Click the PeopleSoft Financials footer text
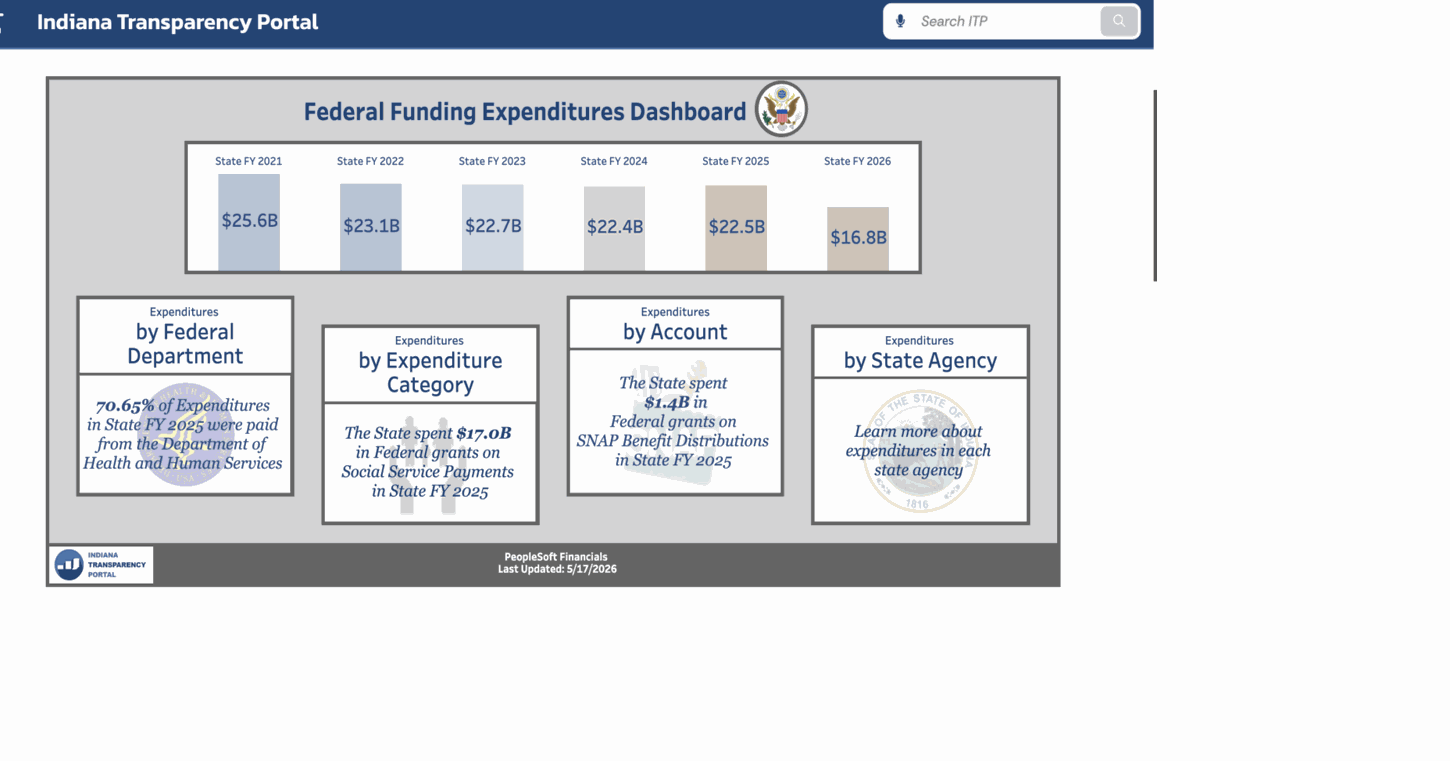 coord(556,557)
